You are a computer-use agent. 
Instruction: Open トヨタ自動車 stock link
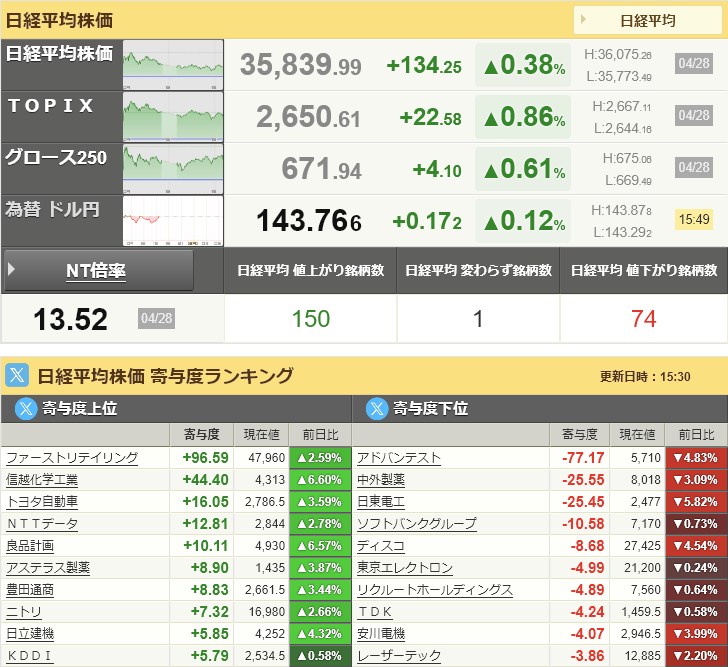[x=42, y=502]
